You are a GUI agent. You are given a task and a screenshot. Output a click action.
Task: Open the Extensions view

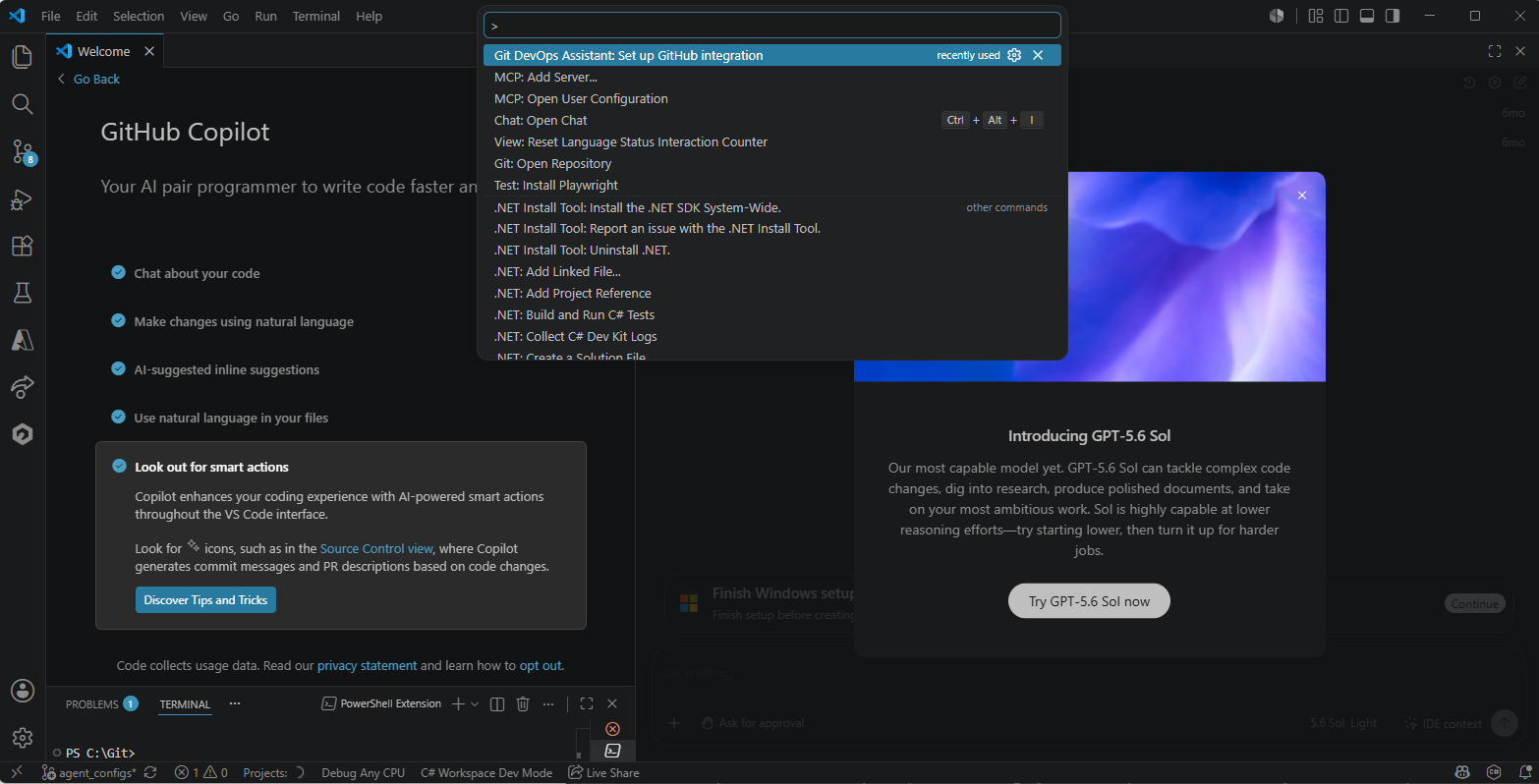[x=23, y=246]
